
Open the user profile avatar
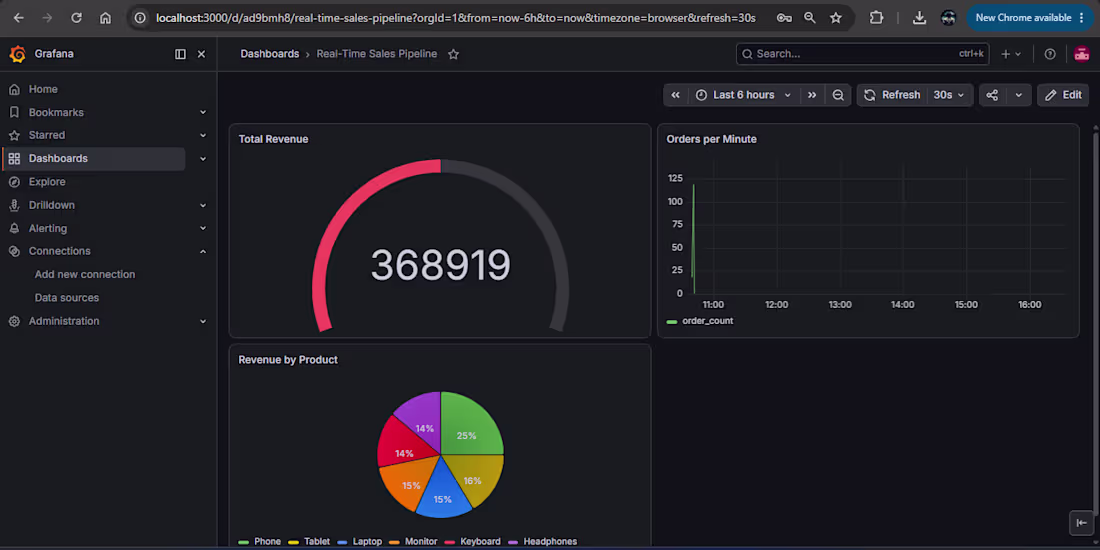coord(1081,54)
